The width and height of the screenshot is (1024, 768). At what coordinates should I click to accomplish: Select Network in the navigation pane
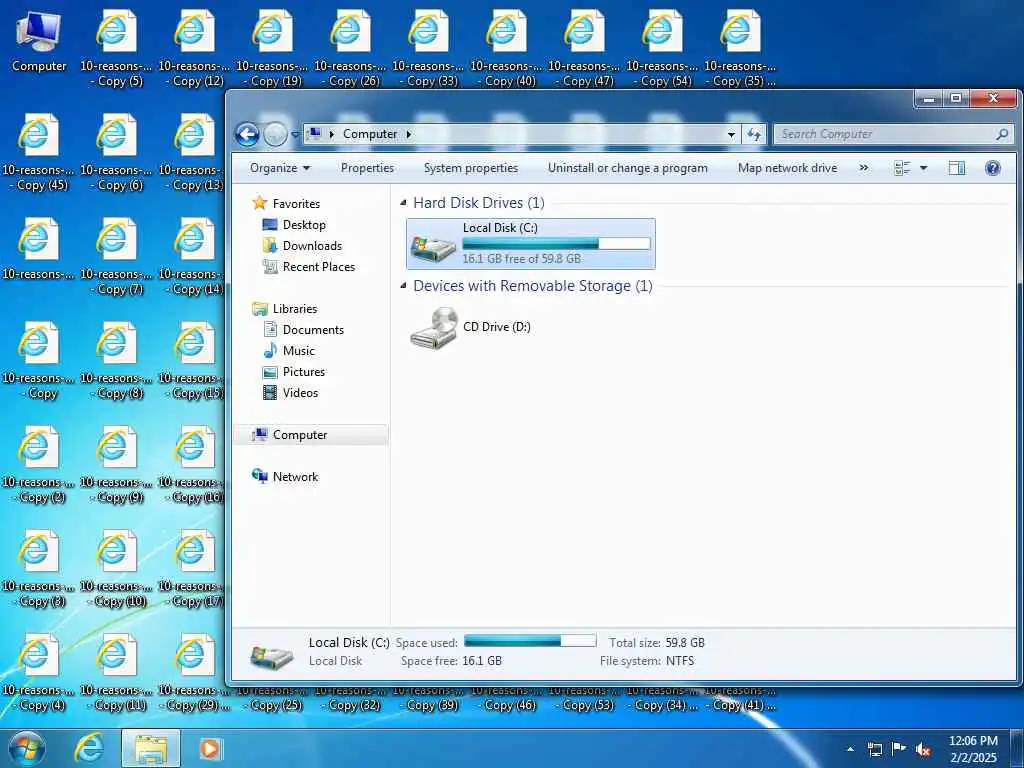point(285,477)
